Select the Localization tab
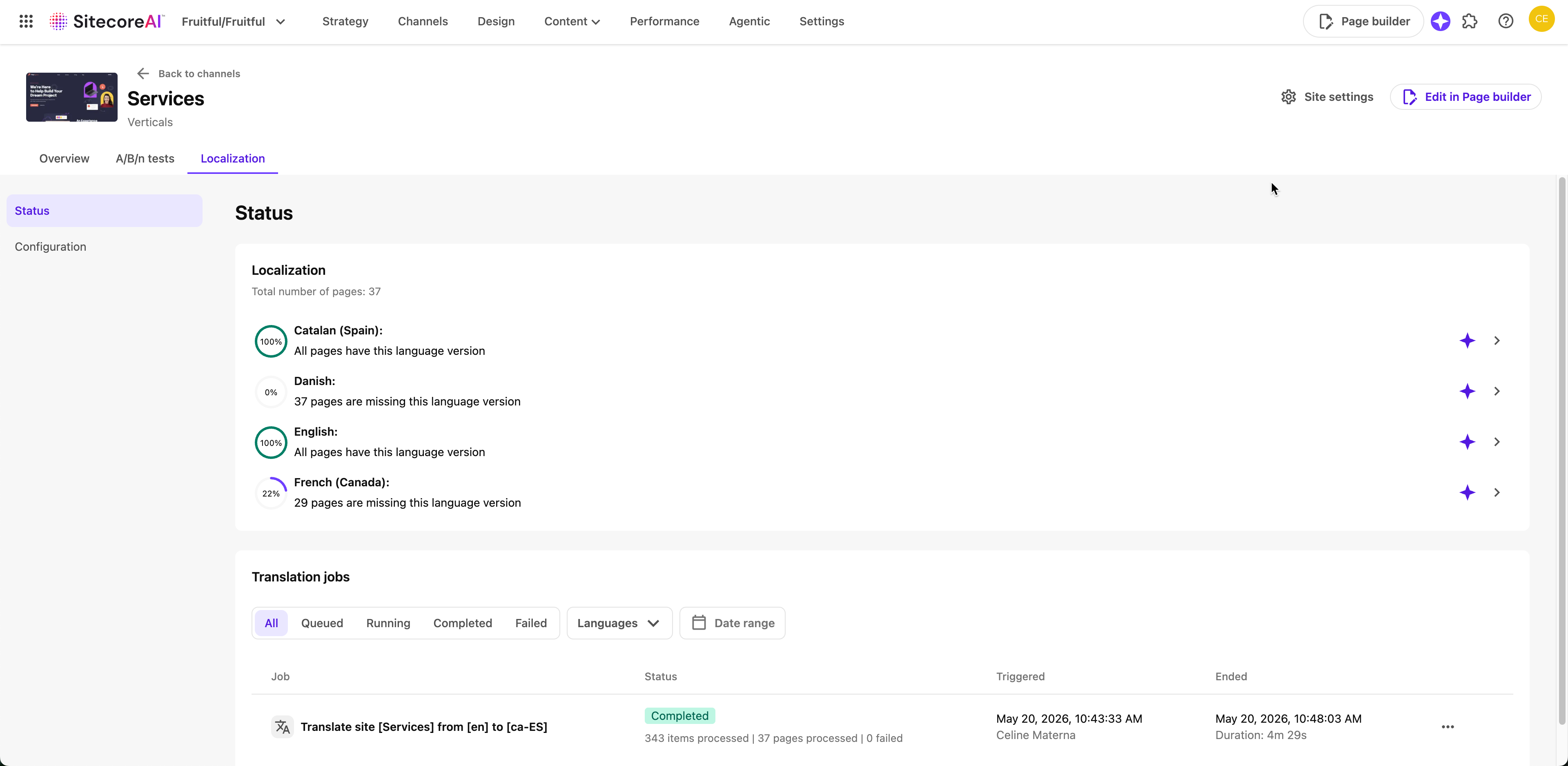This screenshot has width=1568, height=766. pyautogui.click(x=232, y=158)
